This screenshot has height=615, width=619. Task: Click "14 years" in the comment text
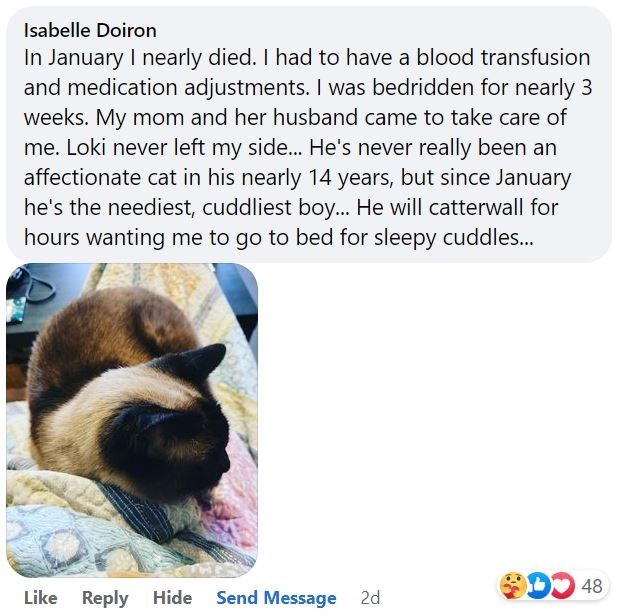click(399, 177)
